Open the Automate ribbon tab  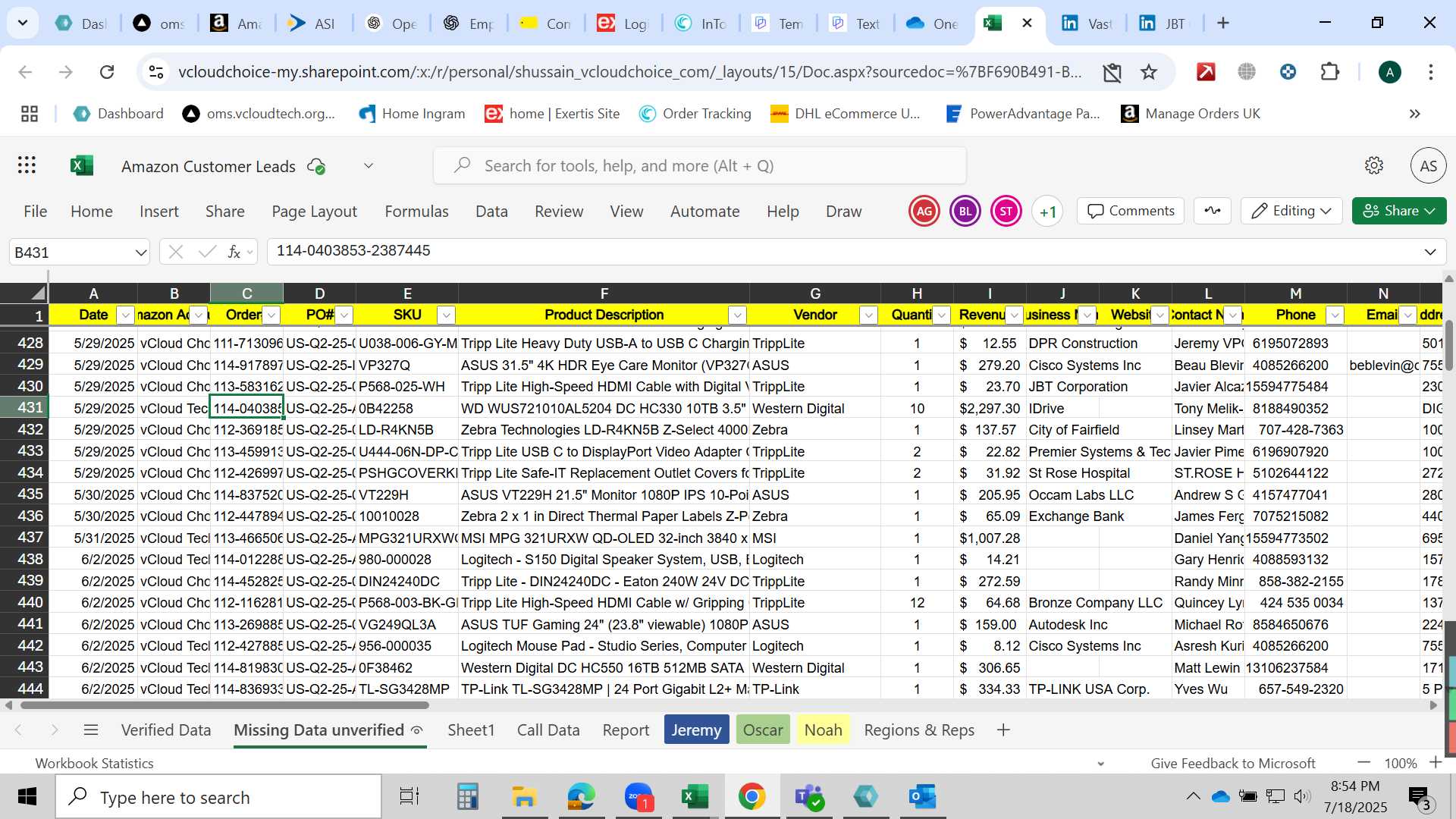click(704, 212)
